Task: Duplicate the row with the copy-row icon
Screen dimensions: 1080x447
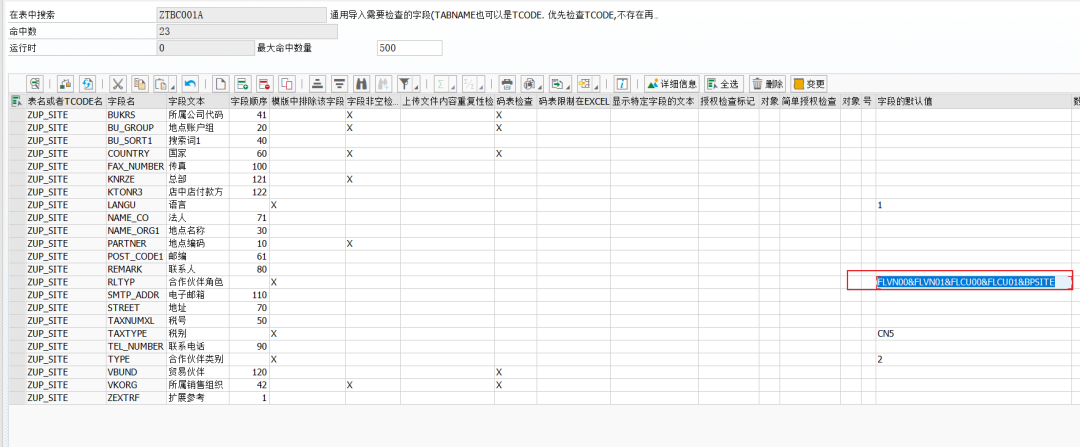Action: [287, 84]
